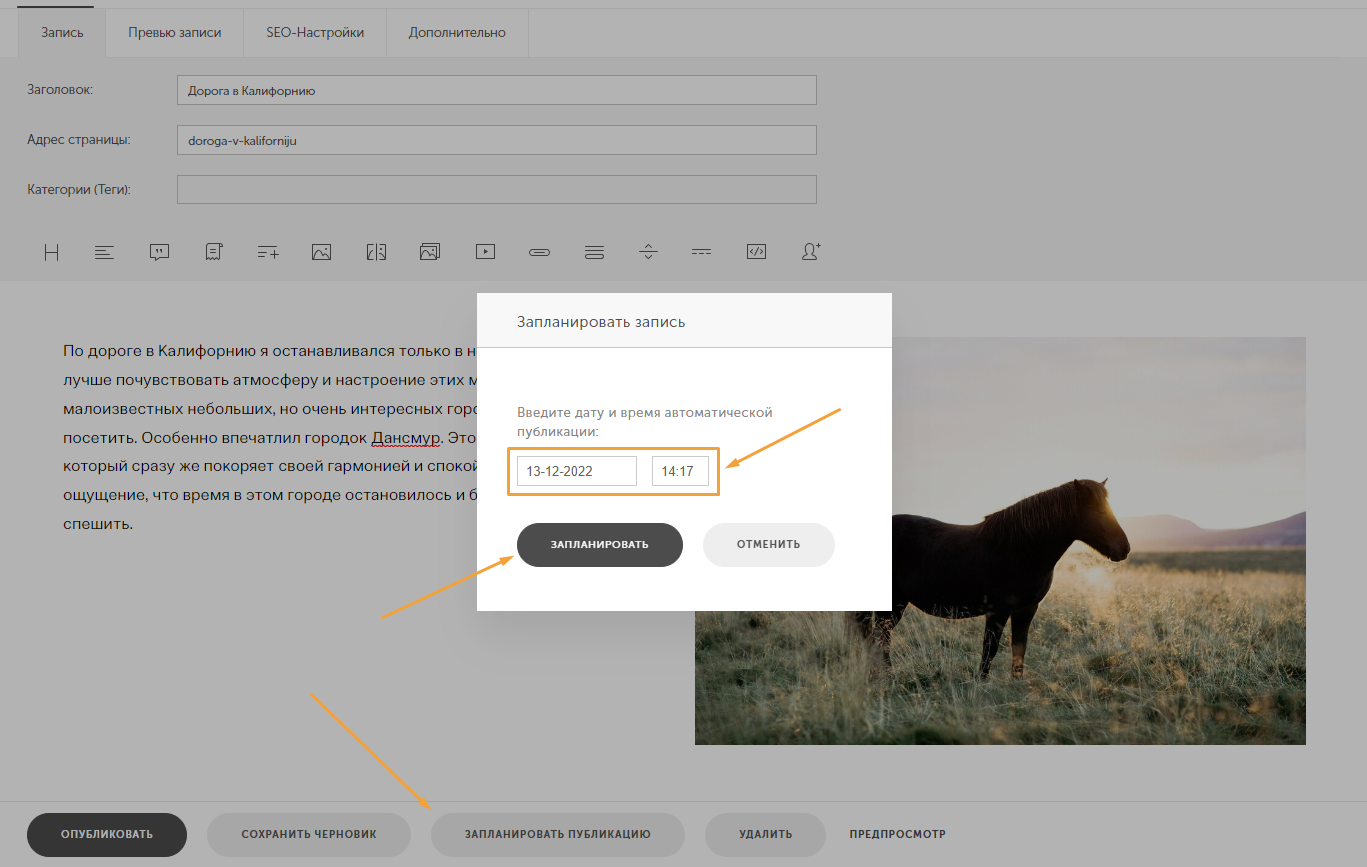Insert a heading block with H icon

(x=52, y=252)
